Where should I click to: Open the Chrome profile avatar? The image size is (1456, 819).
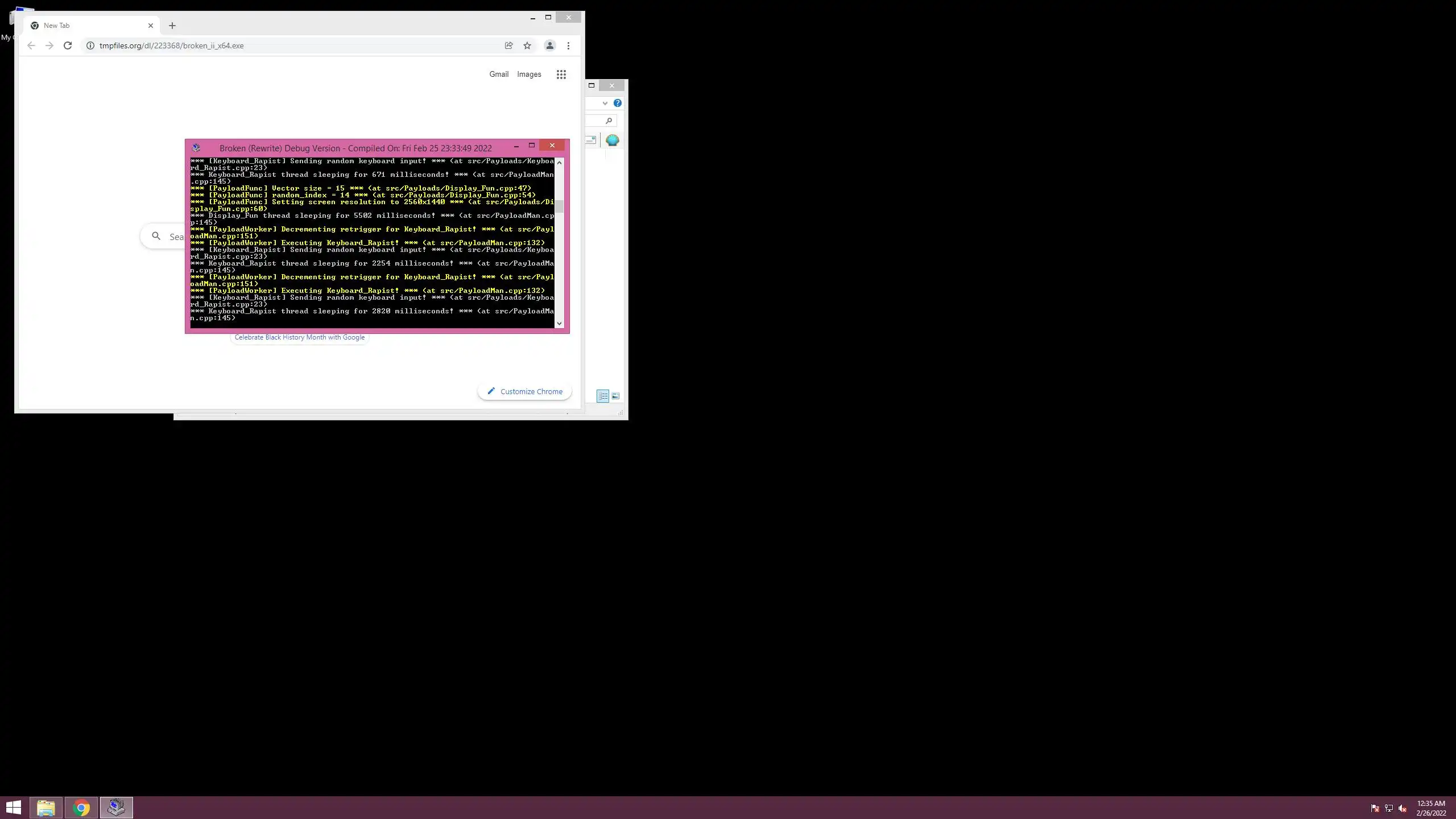(549, 45)
